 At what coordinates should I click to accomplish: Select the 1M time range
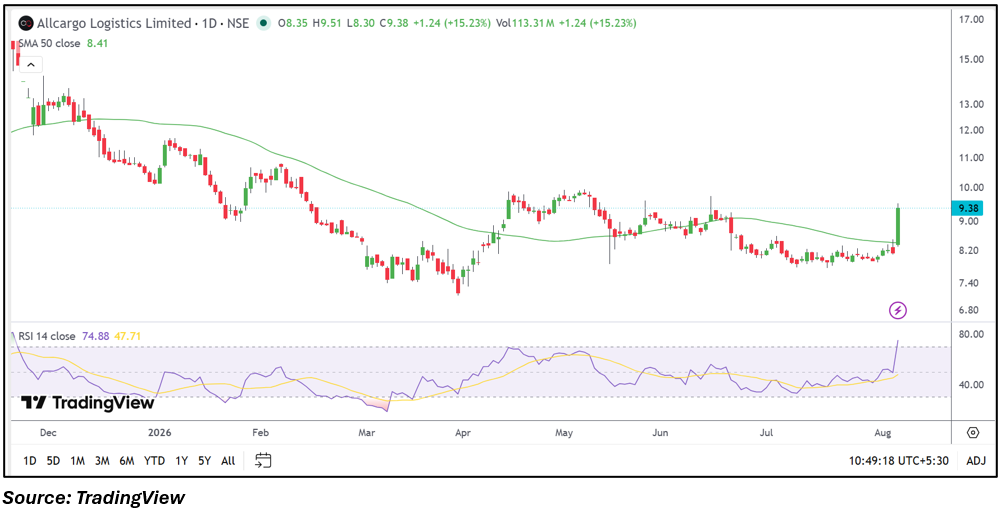coord(78,461)
